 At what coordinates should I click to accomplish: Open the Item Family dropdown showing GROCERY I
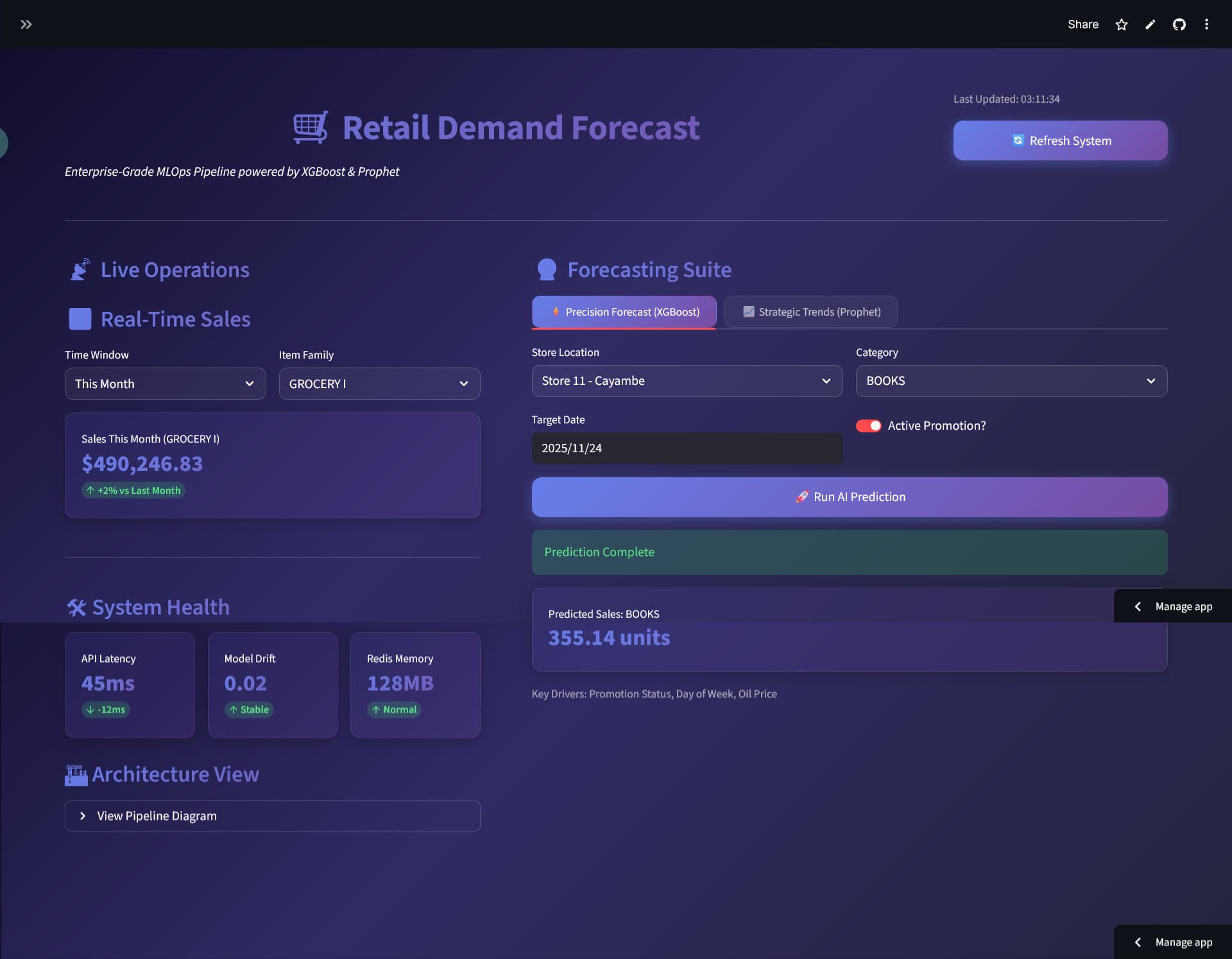click(x=379, y=383)
